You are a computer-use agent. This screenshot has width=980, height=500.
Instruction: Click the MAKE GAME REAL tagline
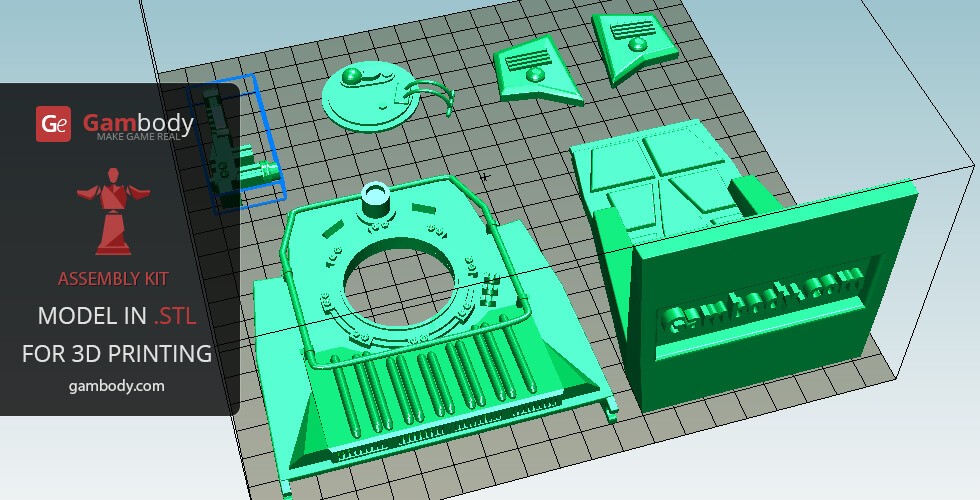pyautogui.click(x=138, y=136)
